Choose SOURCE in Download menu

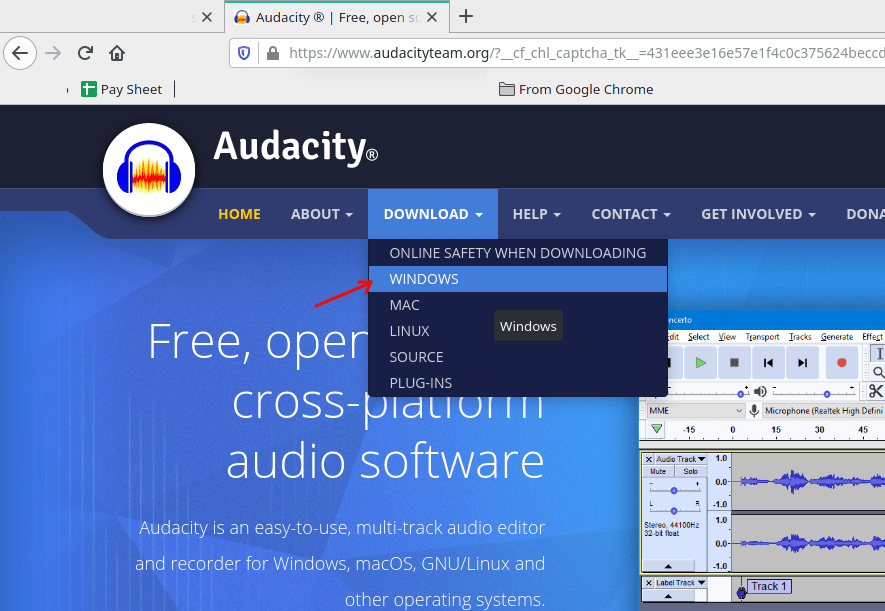(x=518, y=357)
